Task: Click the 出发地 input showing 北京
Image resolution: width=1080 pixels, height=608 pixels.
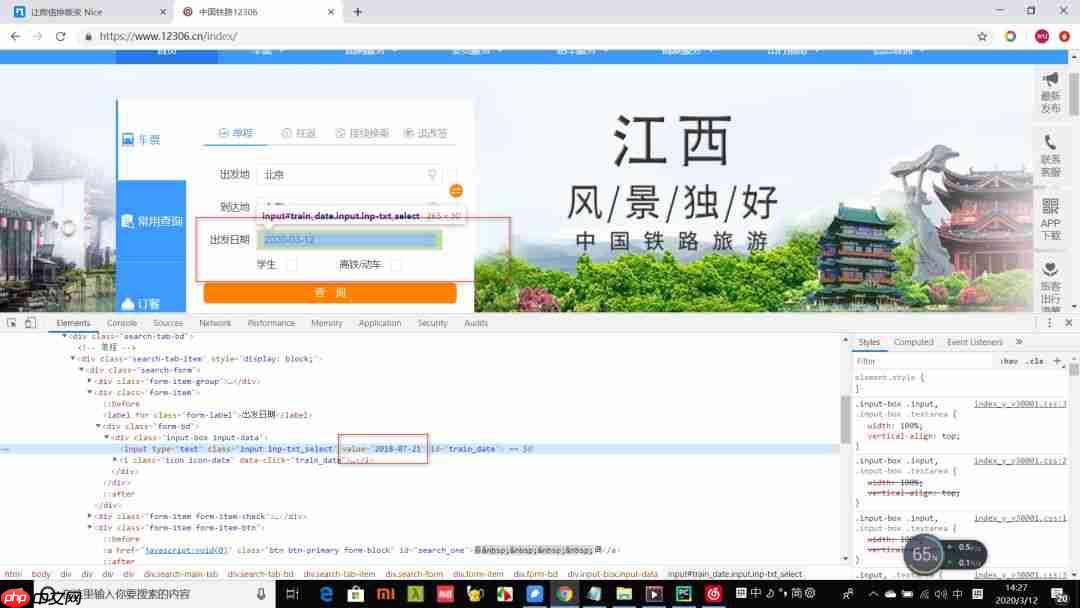Action: (x=330, y=173)
